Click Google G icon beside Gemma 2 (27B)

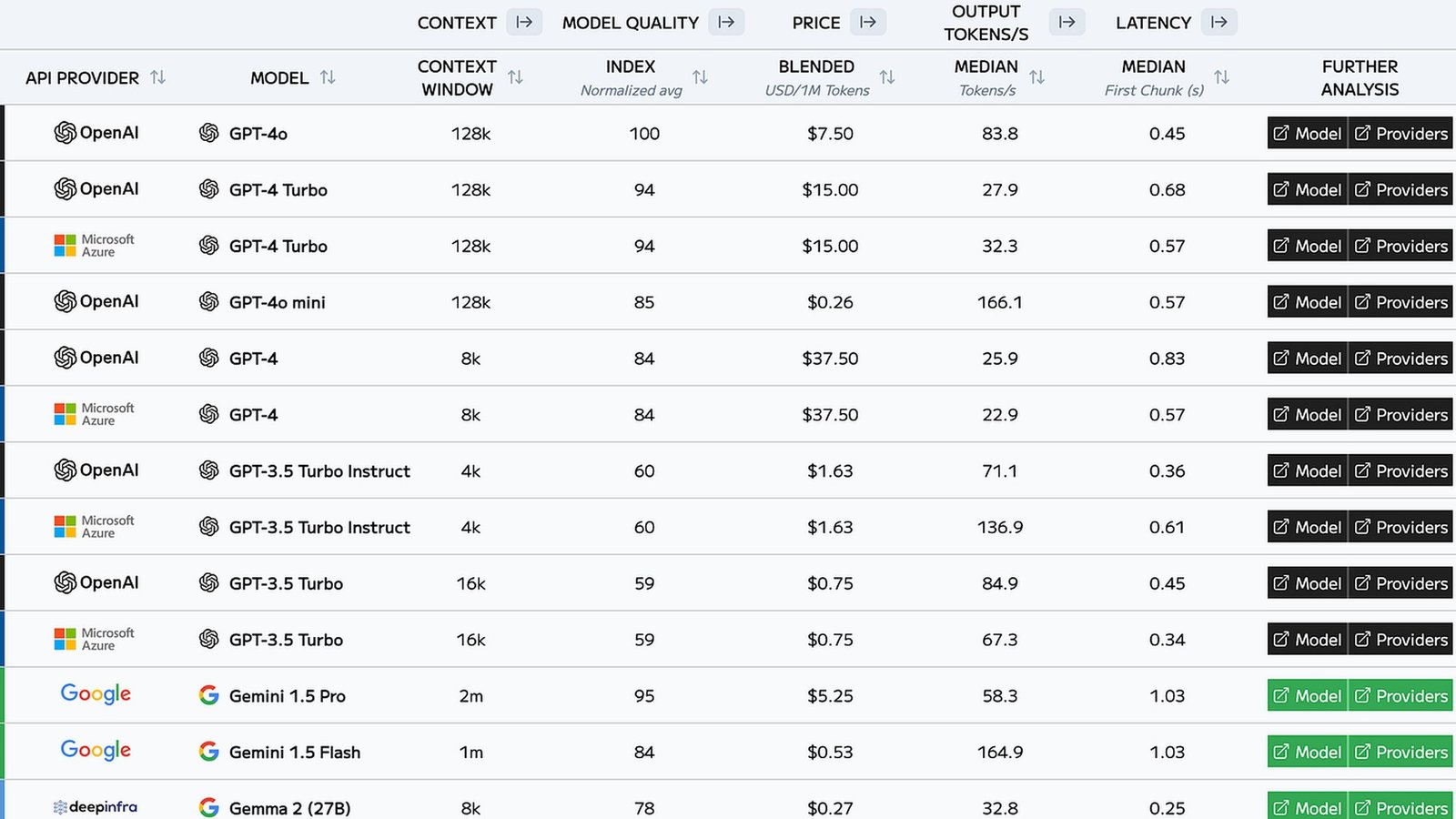click(209, 807)
